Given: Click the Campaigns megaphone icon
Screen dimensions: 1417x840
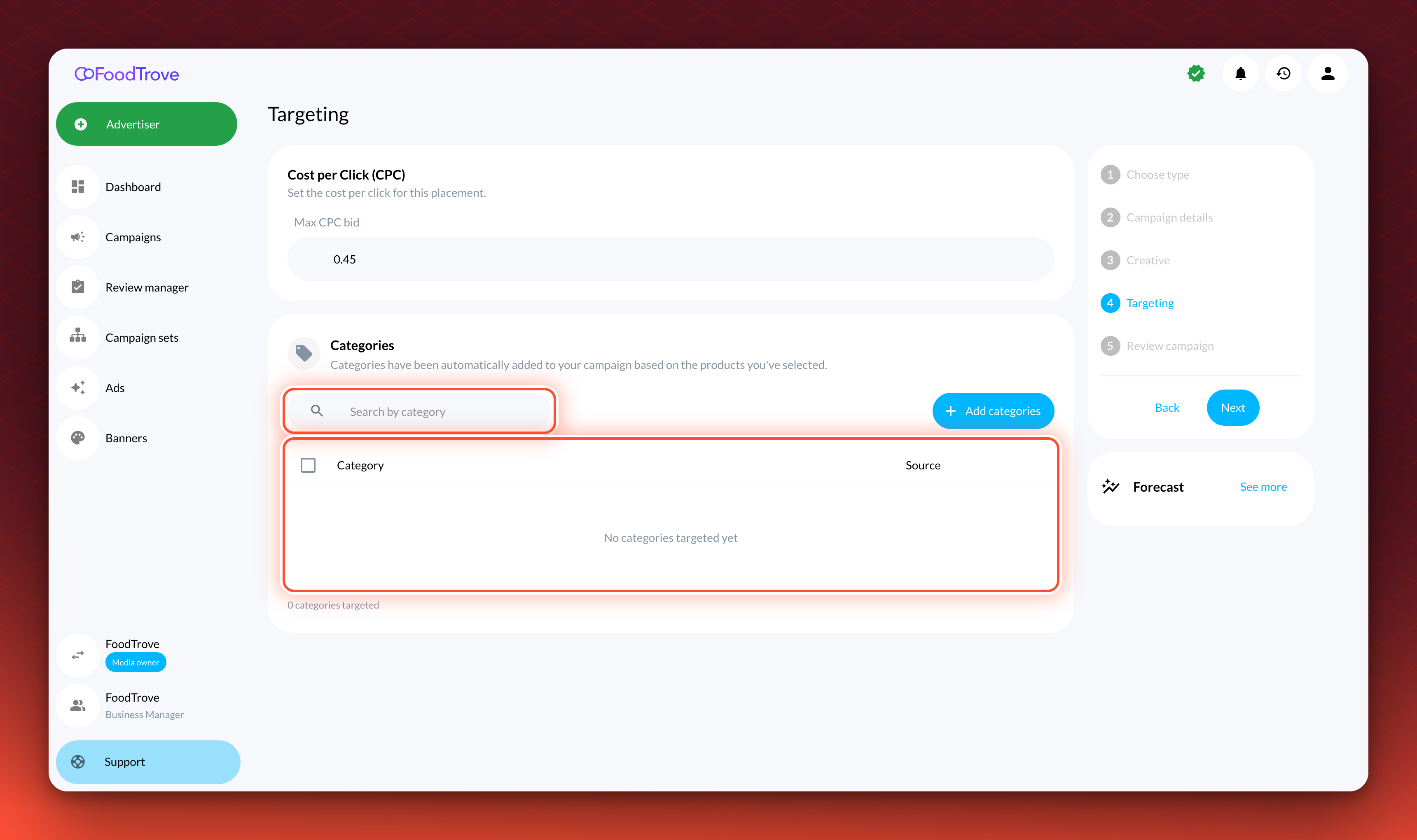Looking at the screenshot, I should (x=78, y=237).
